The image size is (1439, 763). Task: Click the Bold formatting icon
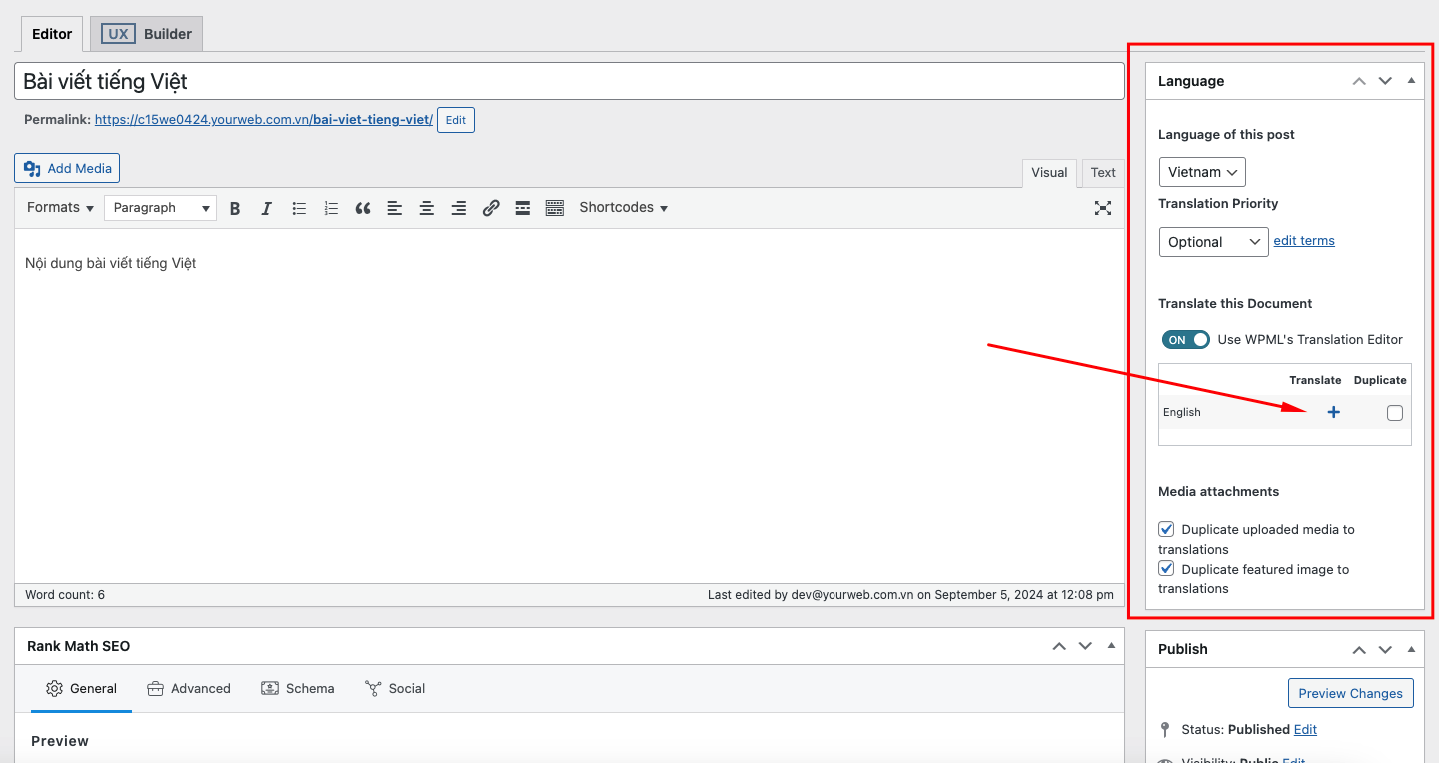[x=235, y=208]
